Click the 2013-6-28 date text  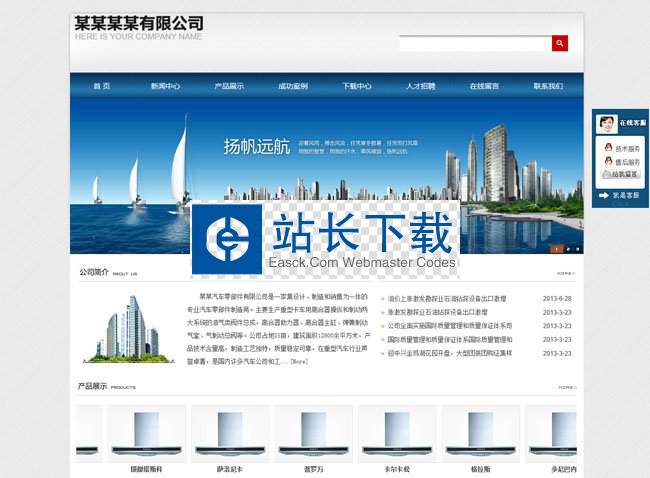point(557,298)
